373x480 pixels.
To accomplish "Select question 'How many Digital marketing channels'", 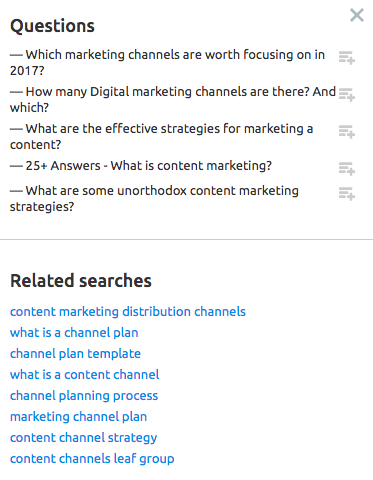I will pyautogui.click(x=173, y=99).
